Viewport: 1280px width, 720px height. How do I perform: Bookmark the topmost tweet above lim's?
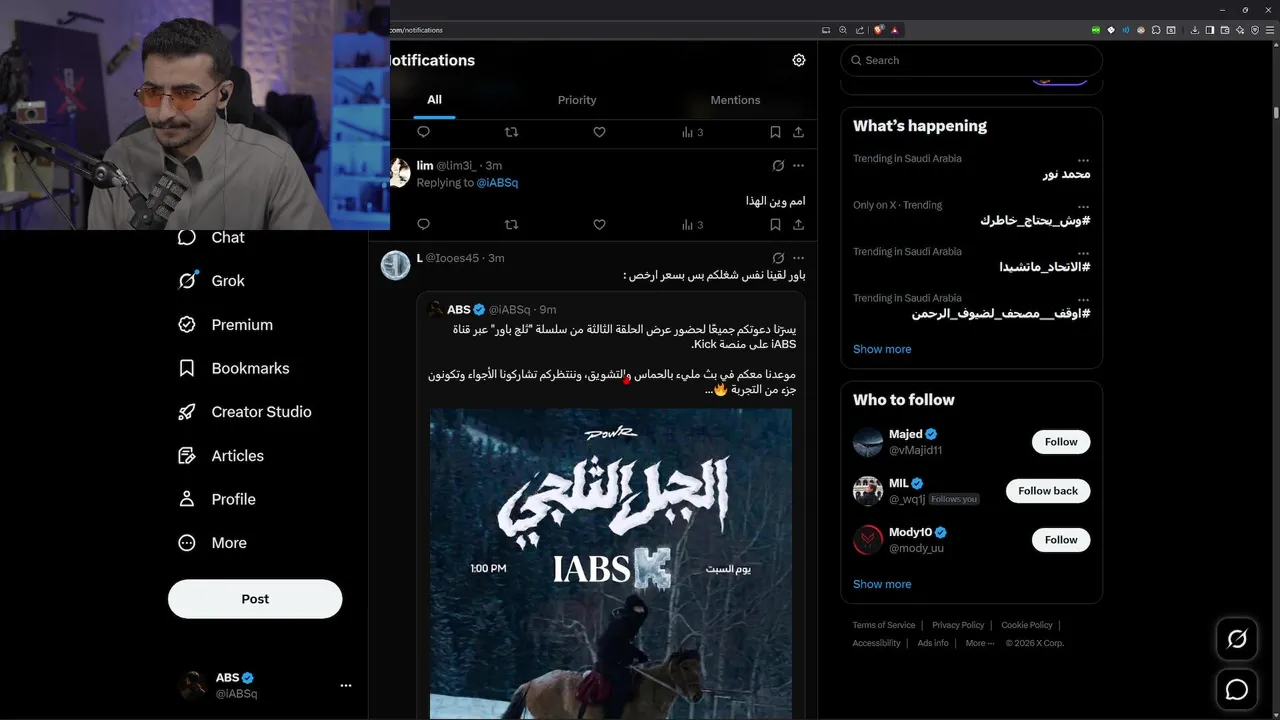775,132
